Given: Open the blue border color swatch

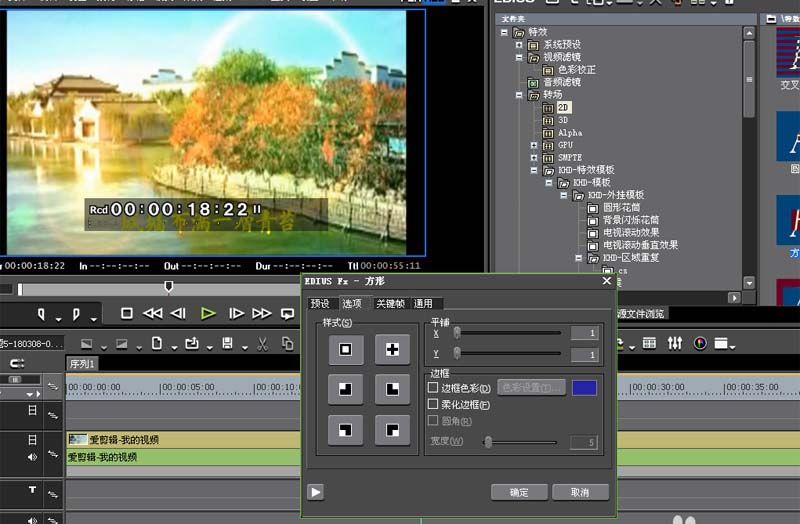Looking at the screenshot, I should click(584, 388).
